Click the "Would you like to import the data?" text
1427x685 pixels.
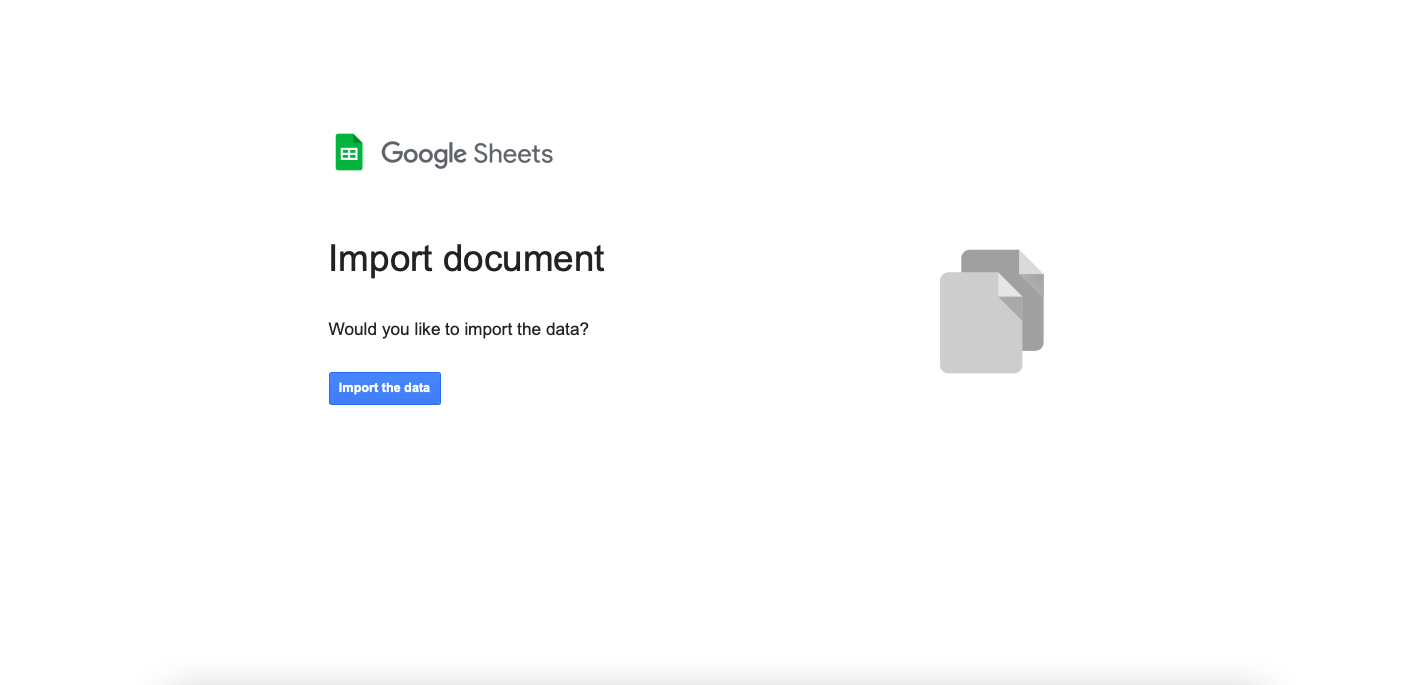(459, 329)
